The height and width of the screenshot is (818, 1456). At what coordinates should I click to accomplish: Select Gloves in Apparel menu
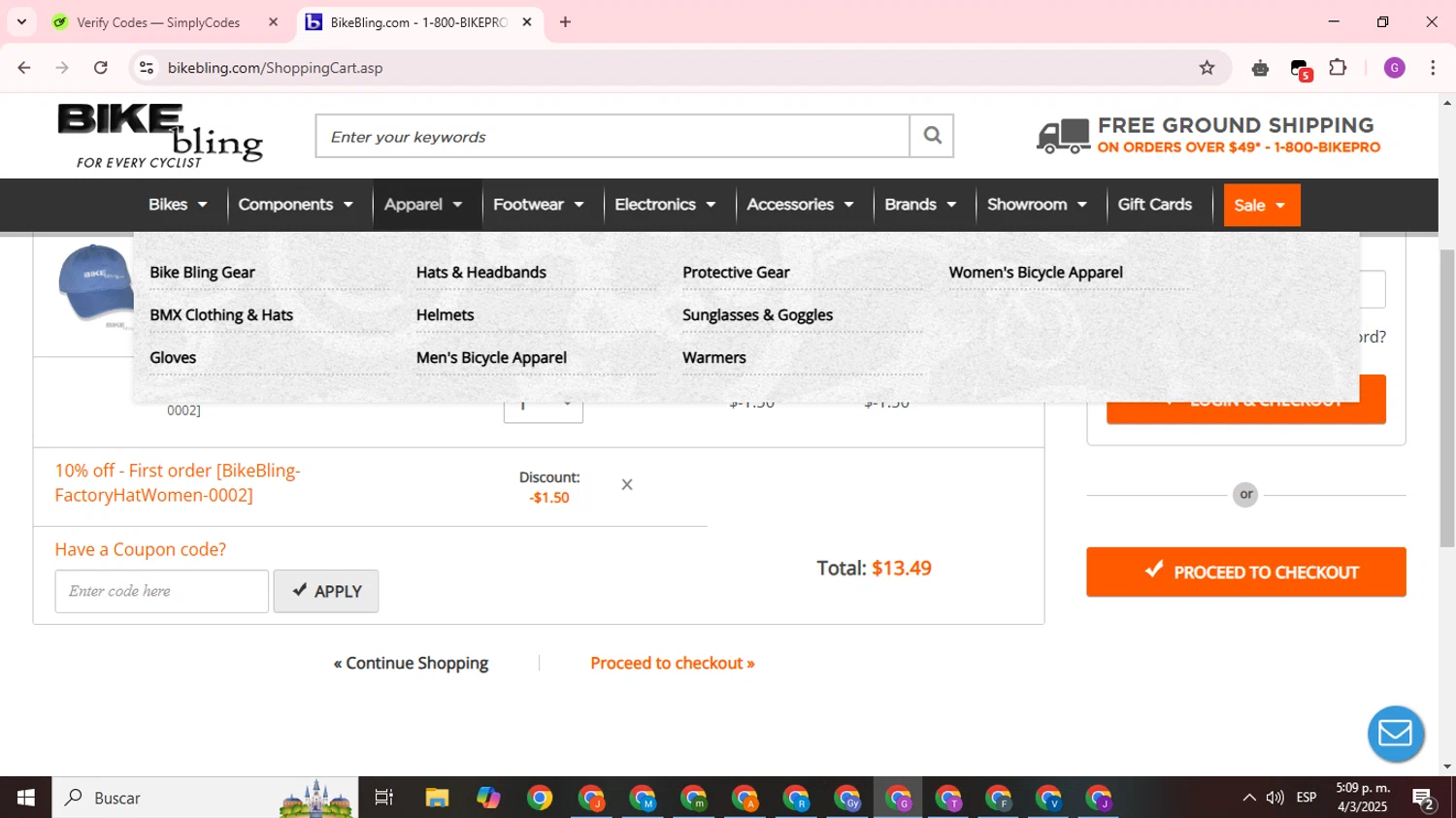point(173,358)
